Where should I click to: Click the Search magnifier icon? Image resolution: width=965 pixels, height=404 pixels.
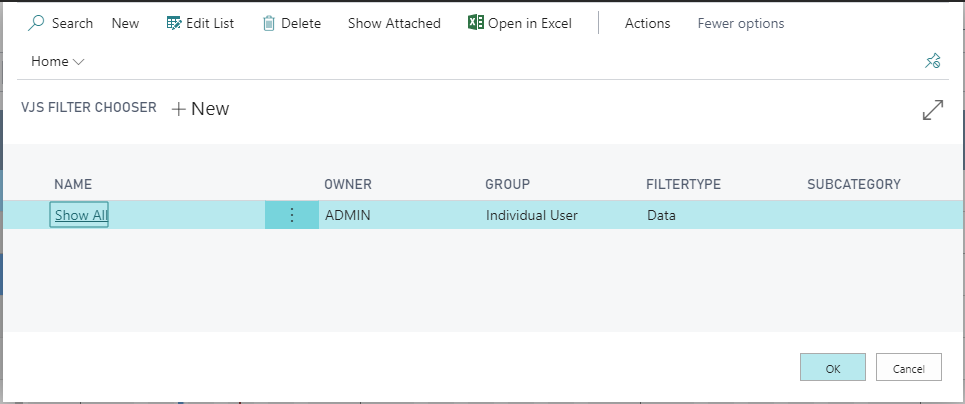tap(36, 23)
